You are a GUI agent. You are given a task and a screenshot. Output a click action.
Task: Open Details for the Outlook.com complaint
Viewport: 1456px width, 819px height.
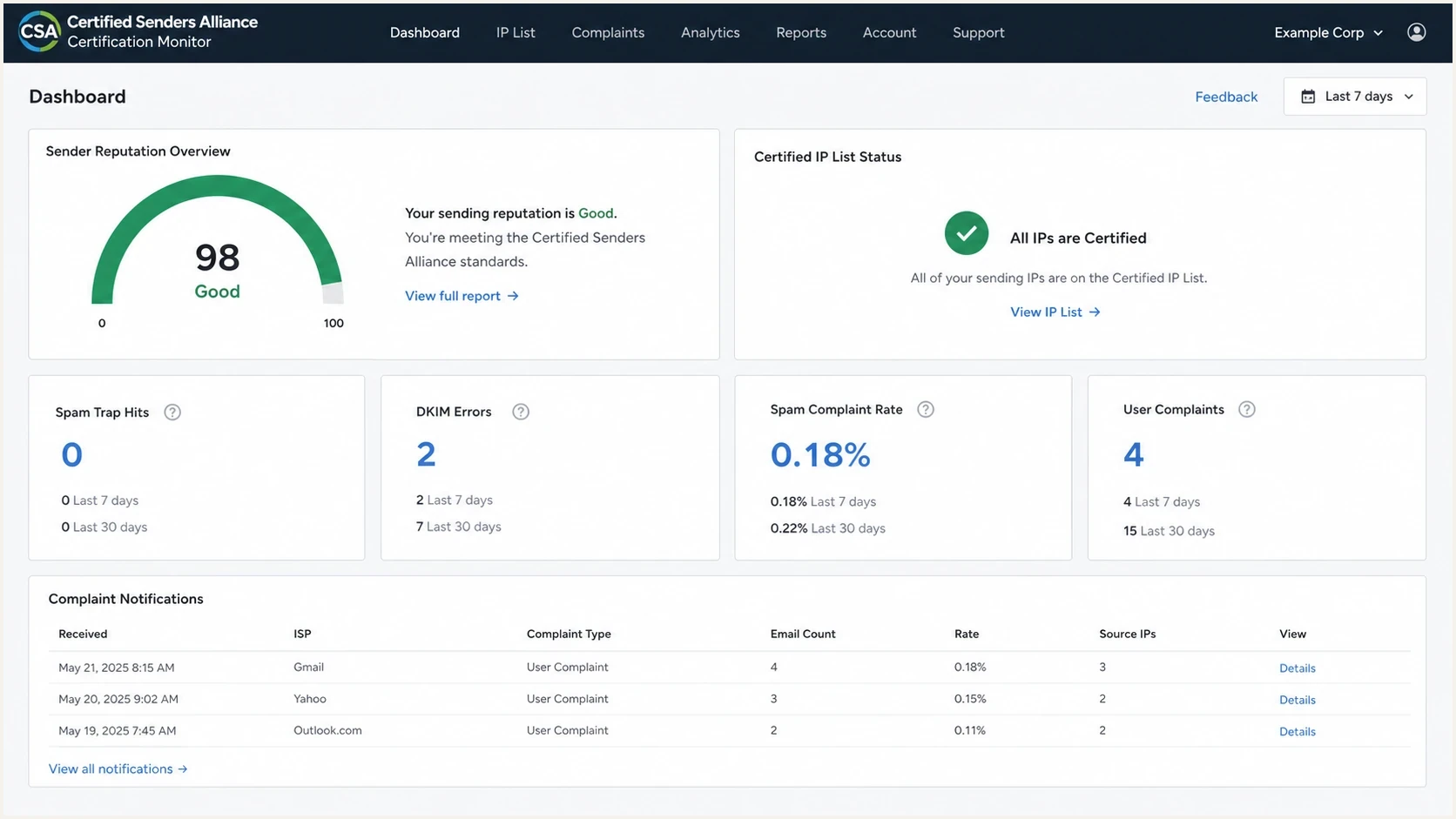pos(1297,732)
